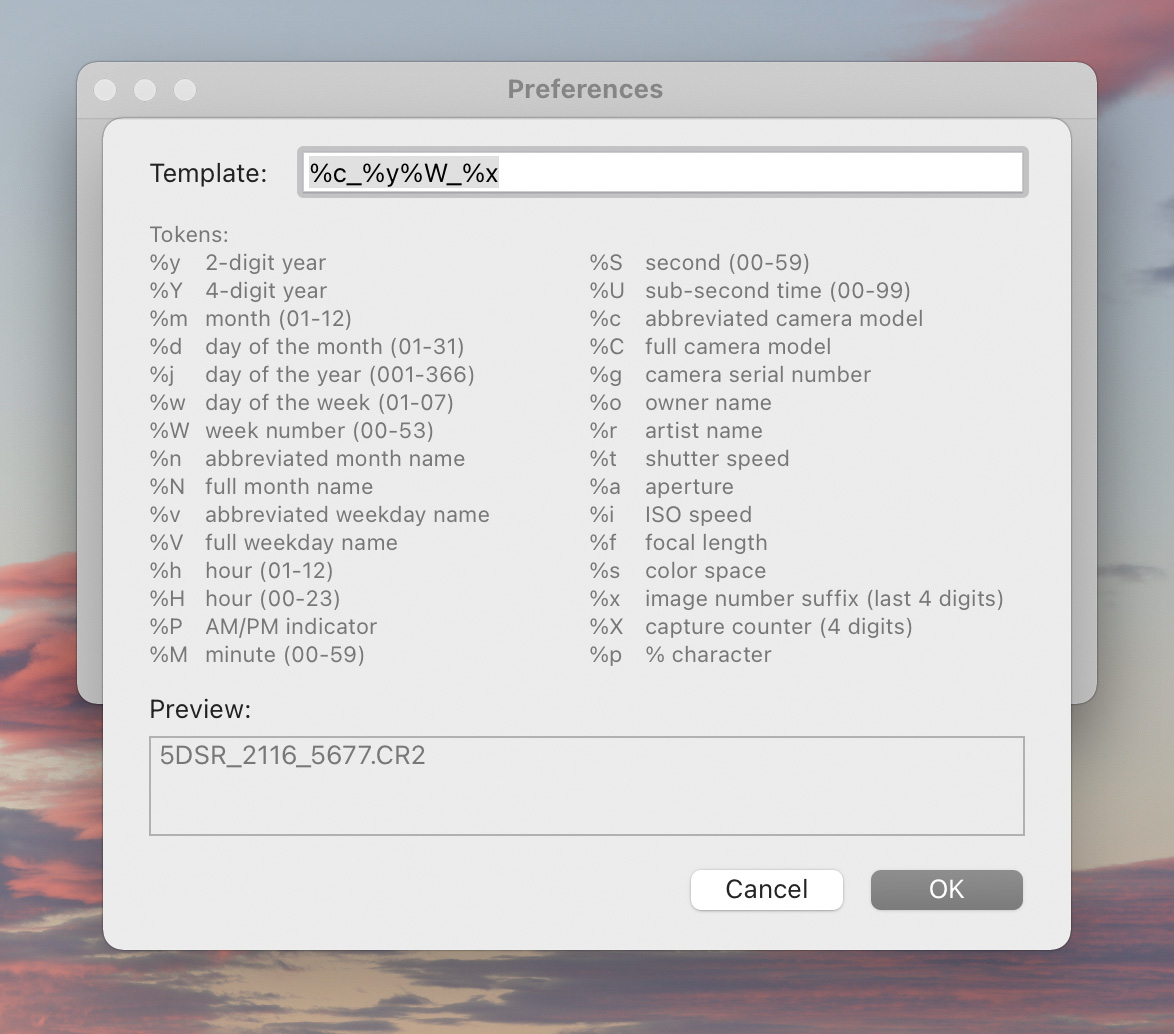
Task: Click 'minute (00-59)' token text
Action: pos(285,654)
